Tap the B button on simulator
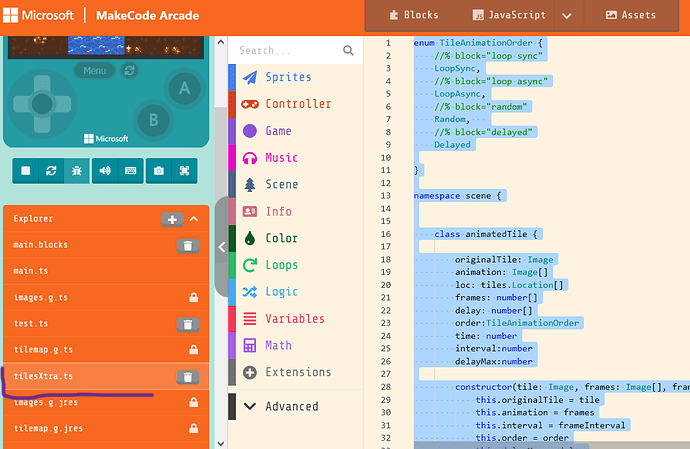 [x=153, y=120]
